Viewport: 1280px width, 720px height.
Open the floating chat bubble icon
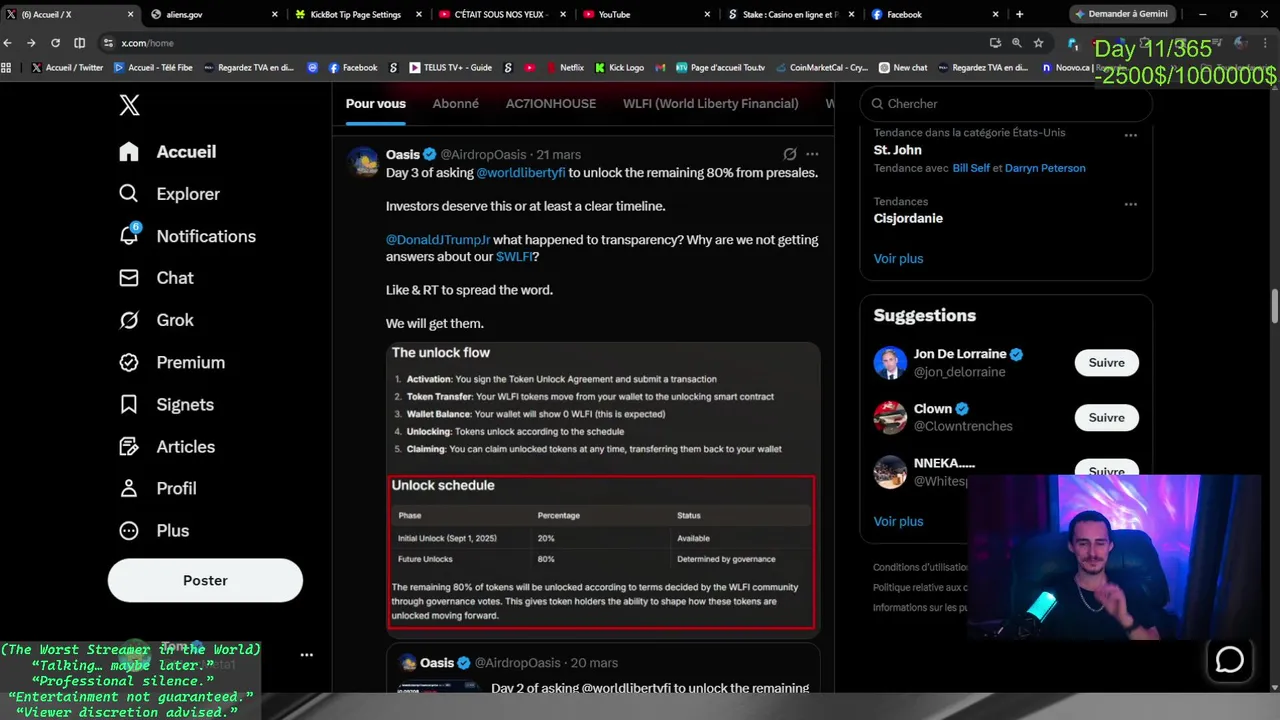click(1229, 660)
